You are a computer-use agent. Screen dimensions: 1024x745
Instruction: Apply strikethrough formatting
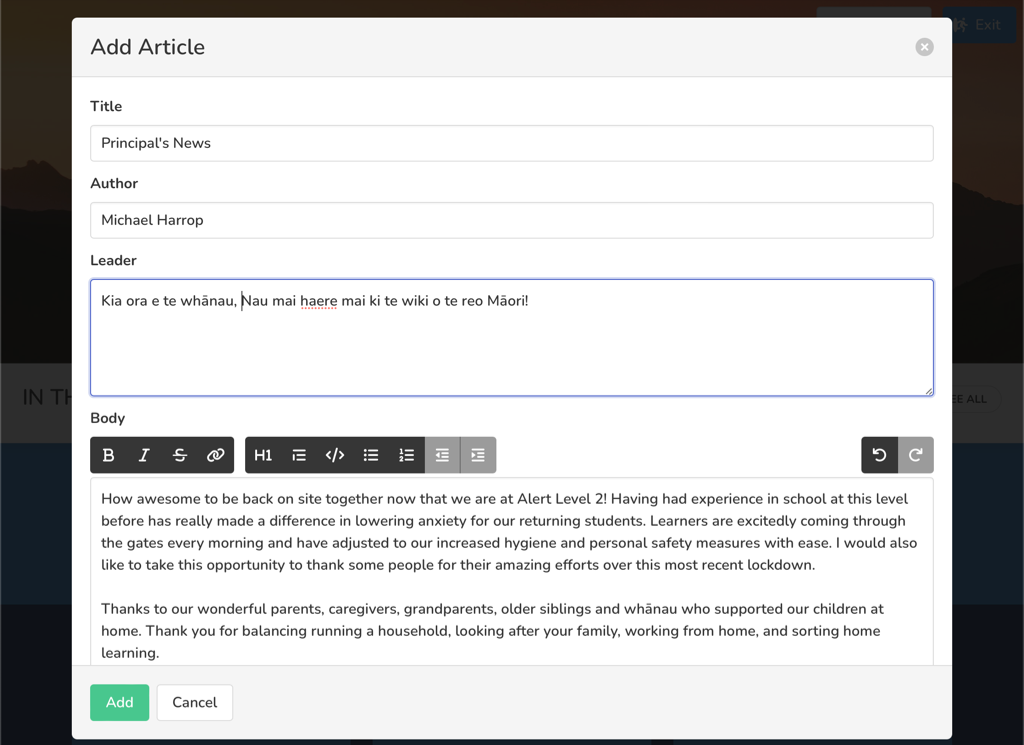tap(180, 455)
